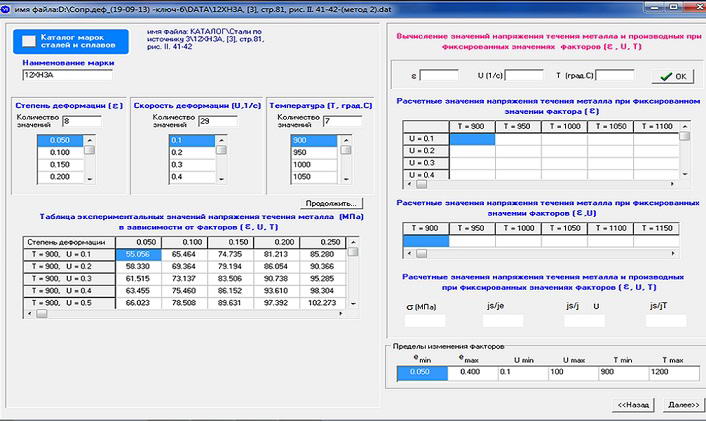Click the Наименование марки field with 12ХН3А

click(x=67, y=75)
